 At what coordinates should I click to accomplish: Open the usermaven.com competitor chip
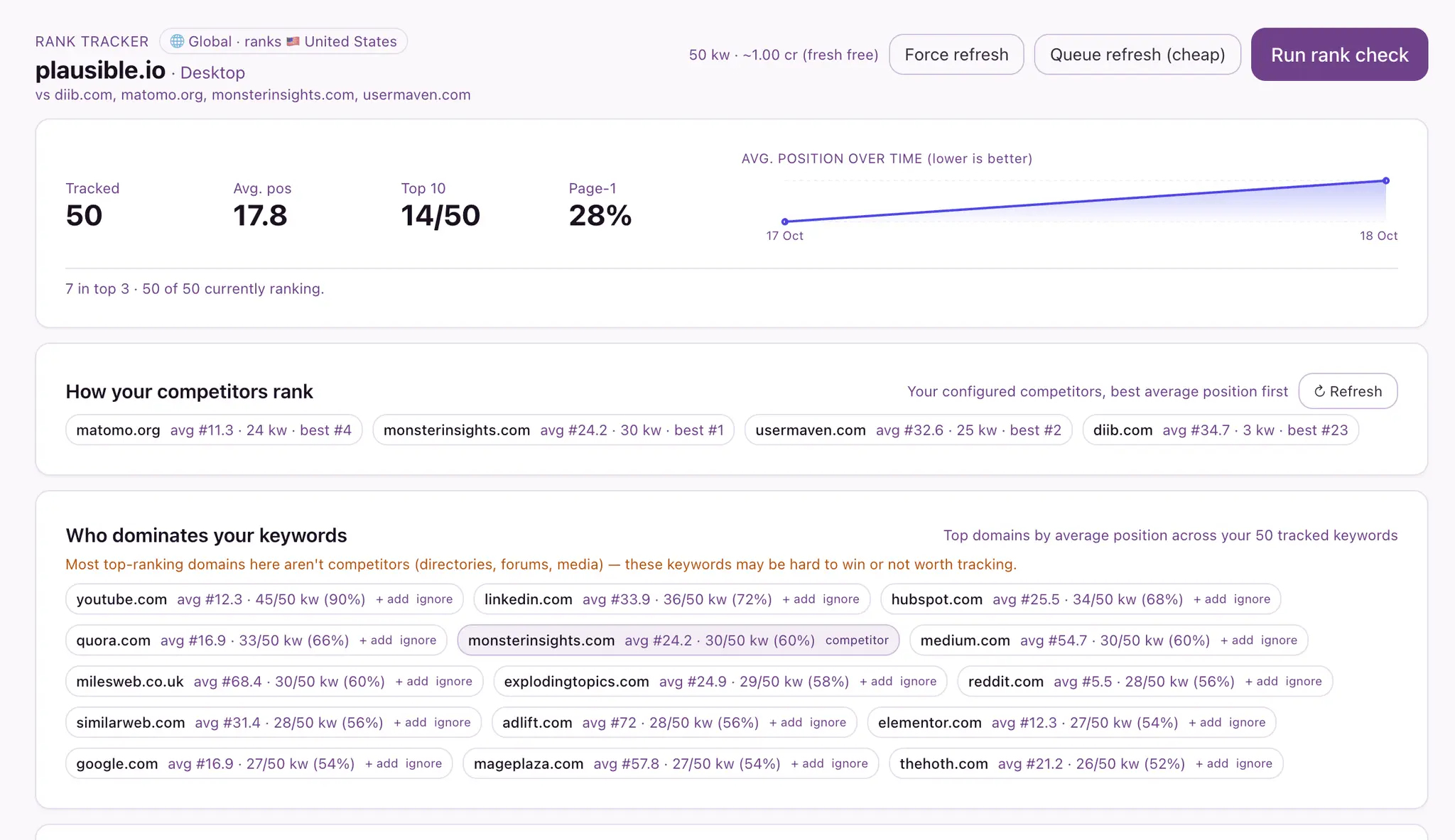tap(908, 430)
